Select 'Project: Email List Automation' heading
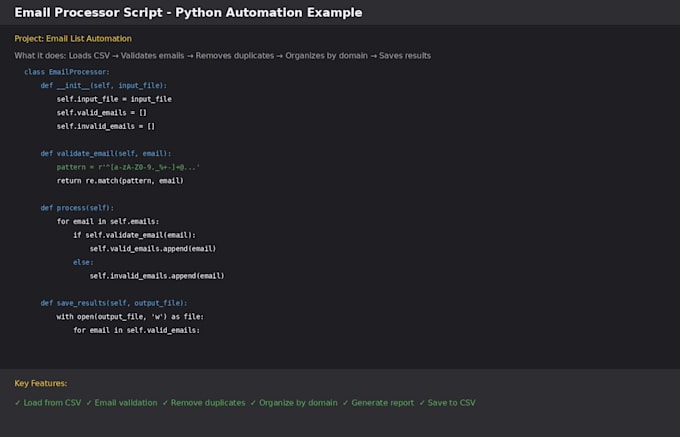Screen dimensions: 680x437 point(73,39)
